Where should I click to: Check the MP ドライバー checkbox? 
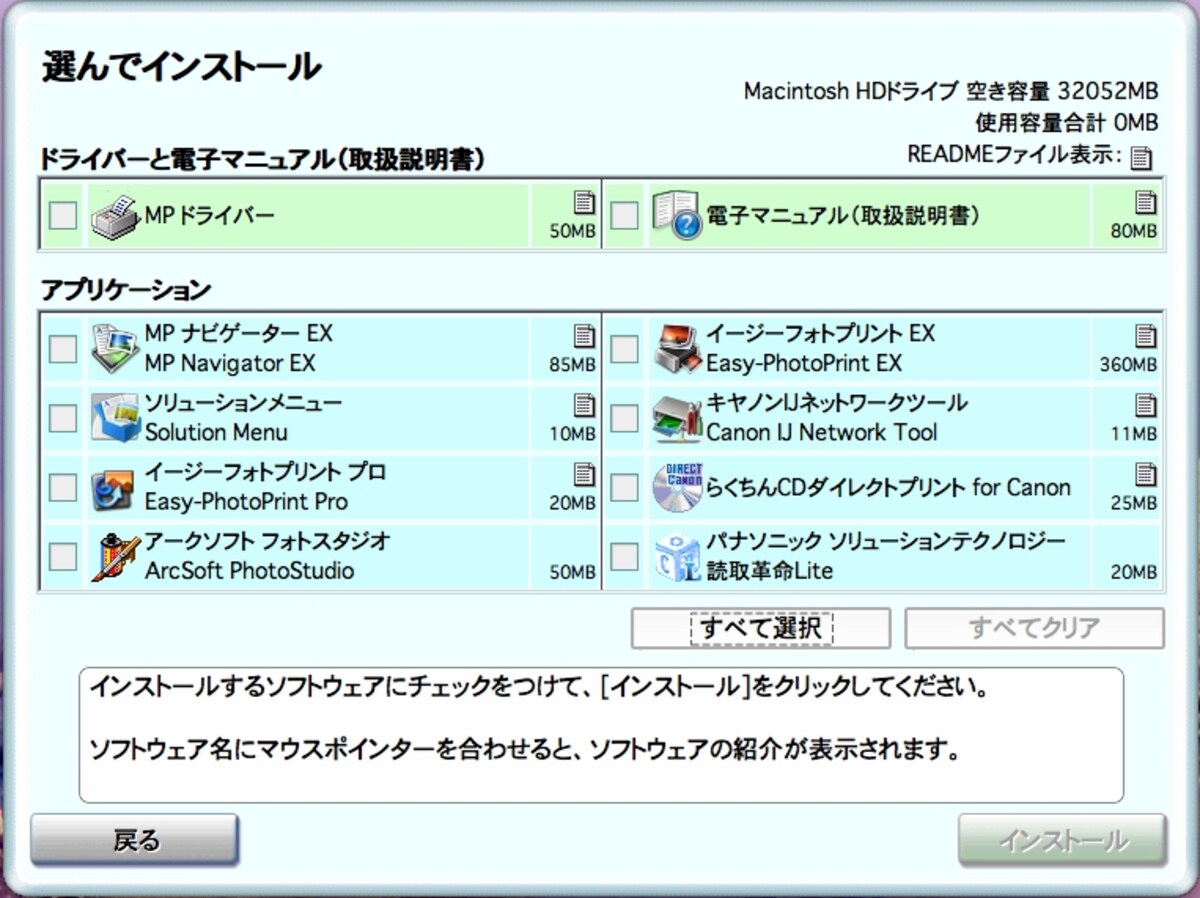(x=63, y=215)
